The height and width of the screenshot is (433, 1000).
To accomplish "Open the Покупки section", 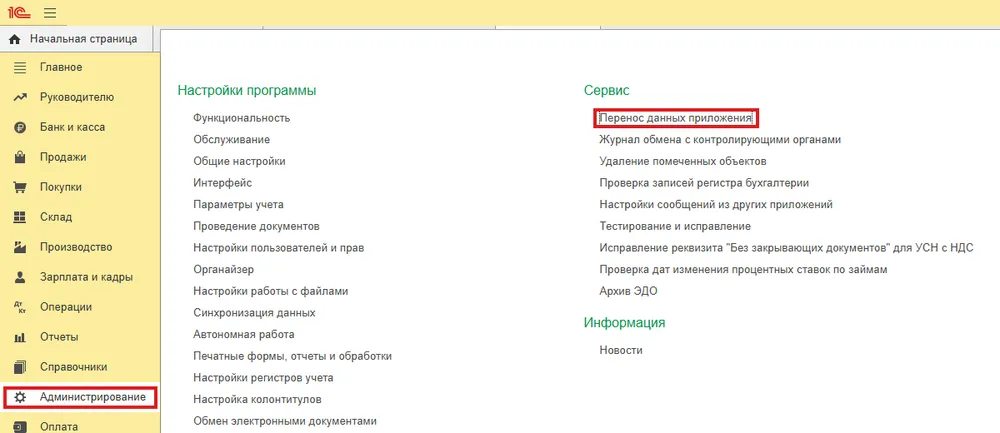I will [x=61, y=187].
